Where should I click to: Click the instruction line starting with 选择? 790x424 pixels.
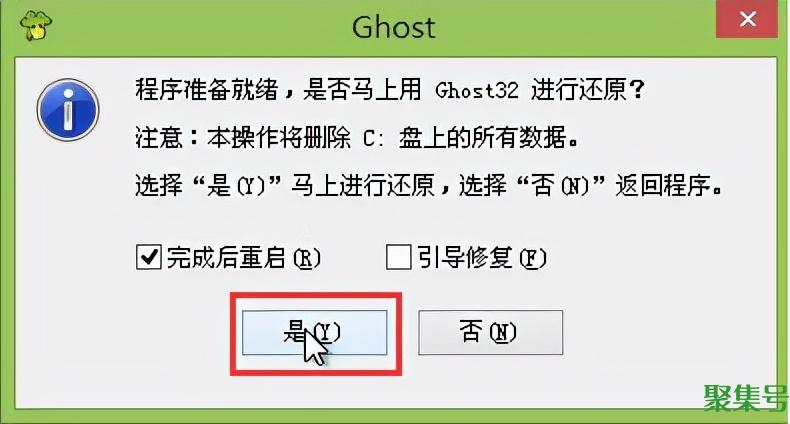point(430,186)
